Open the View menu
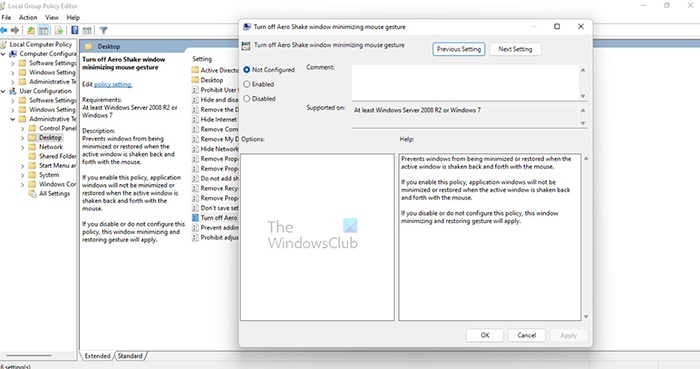The image size is (700, 369). pyautogui.click(x=52, y=17)
